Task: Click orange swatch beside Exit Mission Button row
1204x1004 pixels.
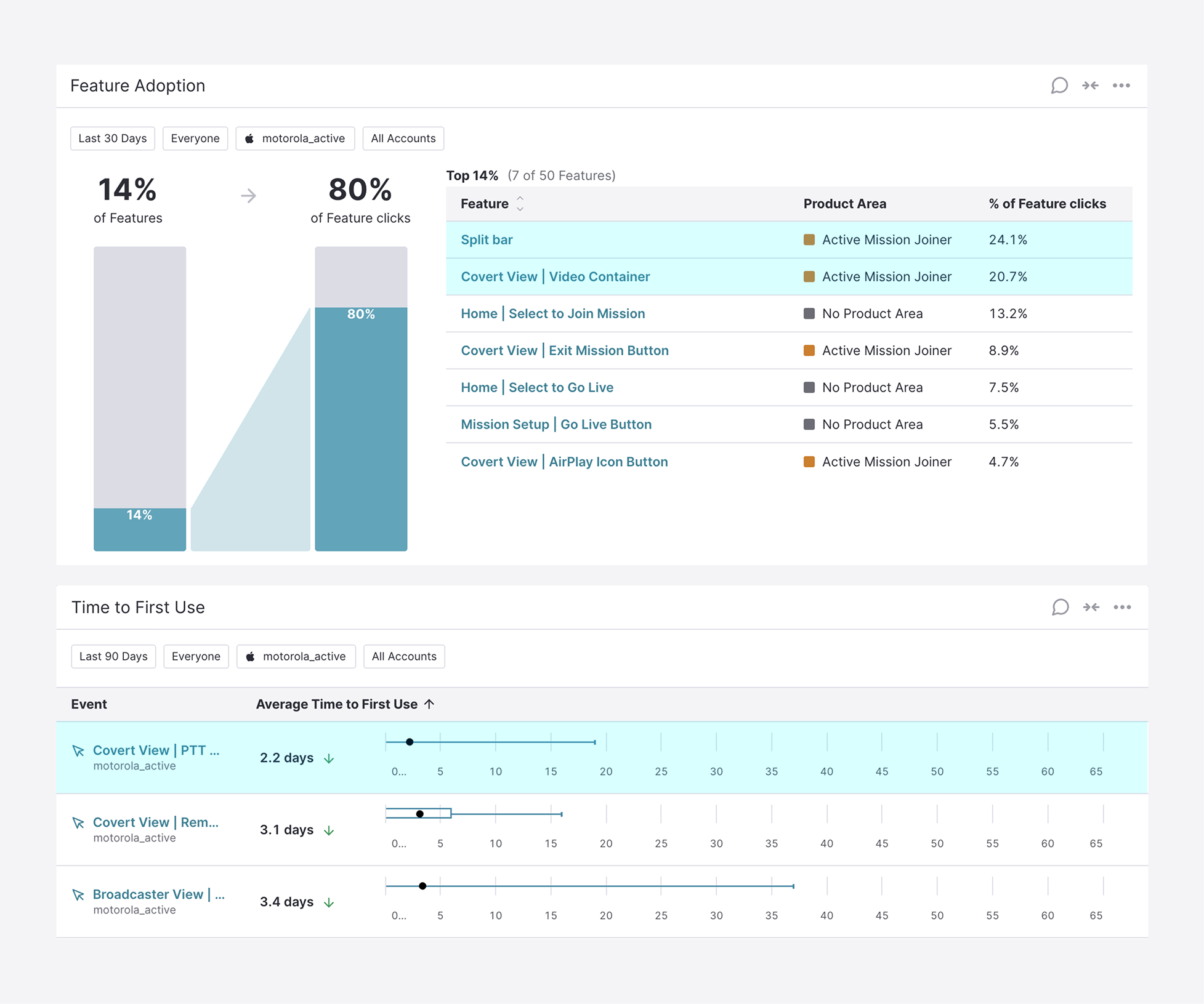Action: [809, 350]
